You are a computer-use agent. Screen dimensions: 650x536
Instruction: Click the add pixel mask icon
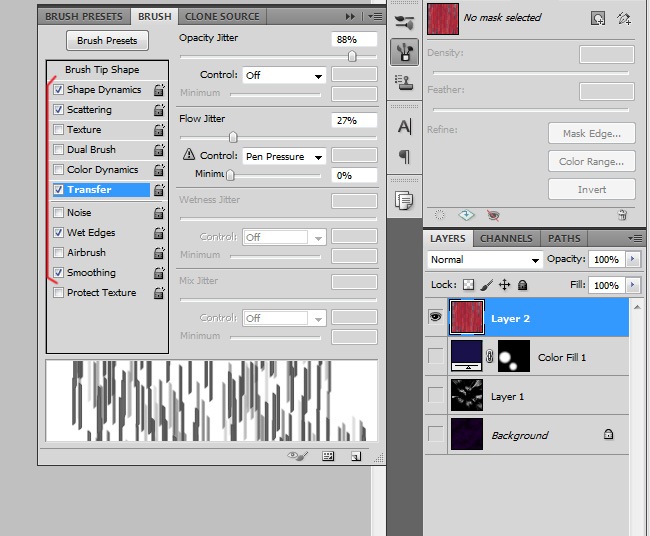(598, 17)
